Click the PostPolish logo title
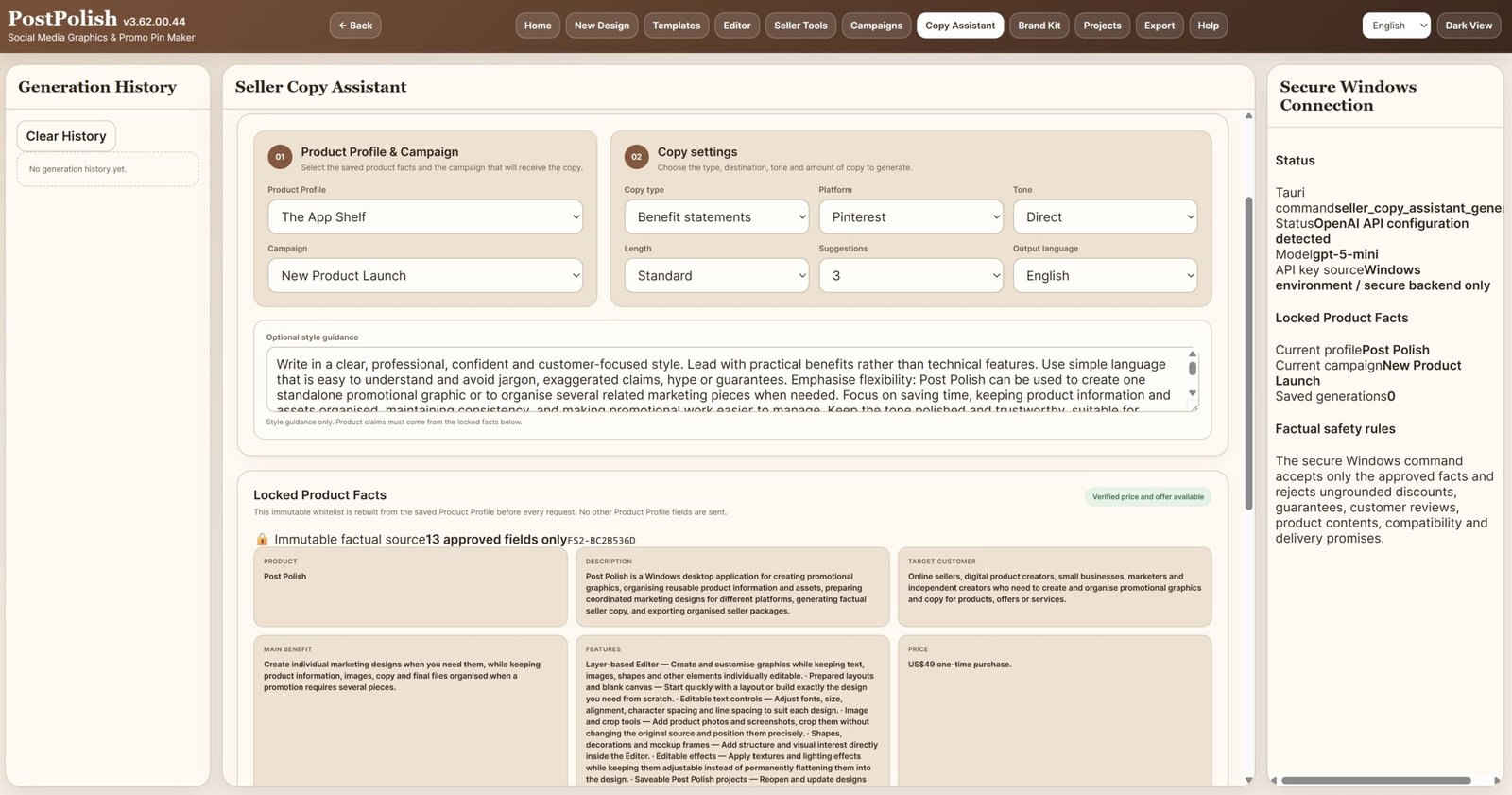The width and height of the screenshot is (1512, 795). point(62,18)
